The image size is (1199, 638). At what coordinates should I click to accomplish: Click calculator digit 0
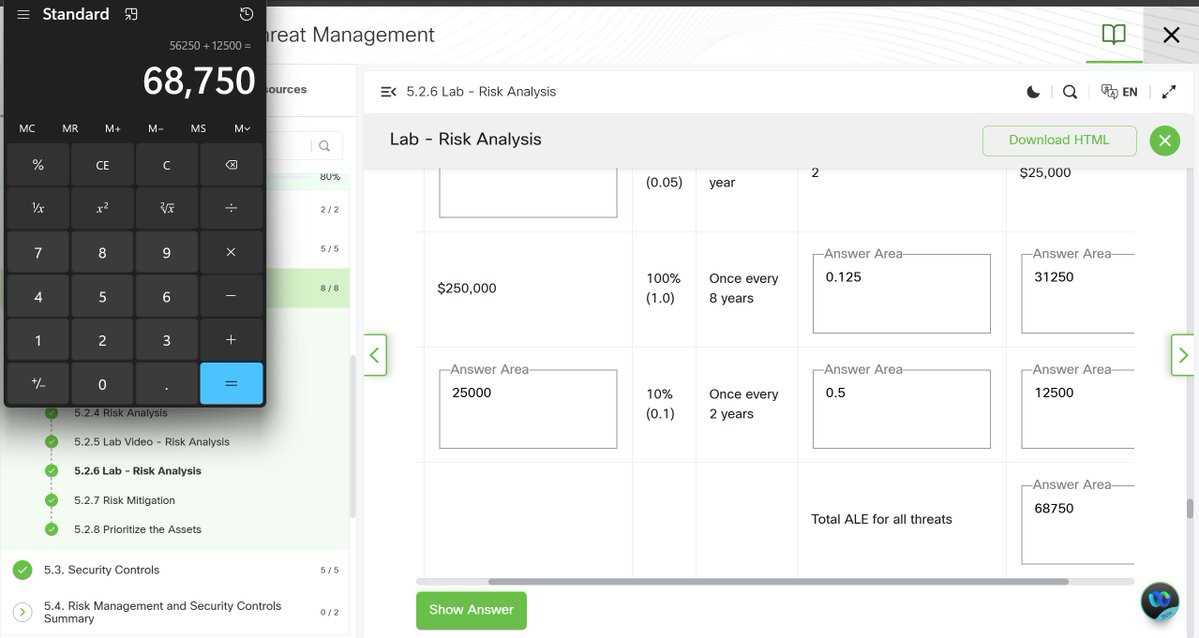pyautogui.click(x=102, y=383)
